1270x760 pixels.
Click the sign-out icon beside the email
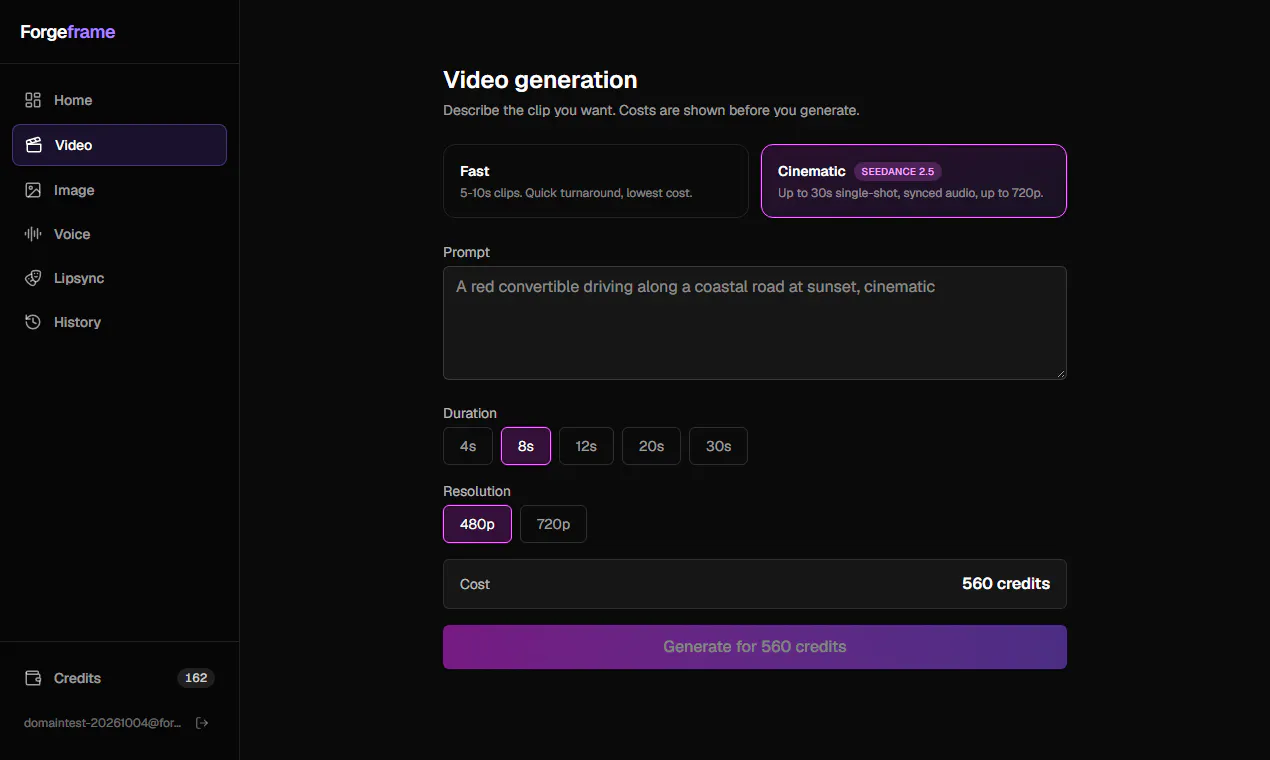pyautogui.click(x=202, y=723)
